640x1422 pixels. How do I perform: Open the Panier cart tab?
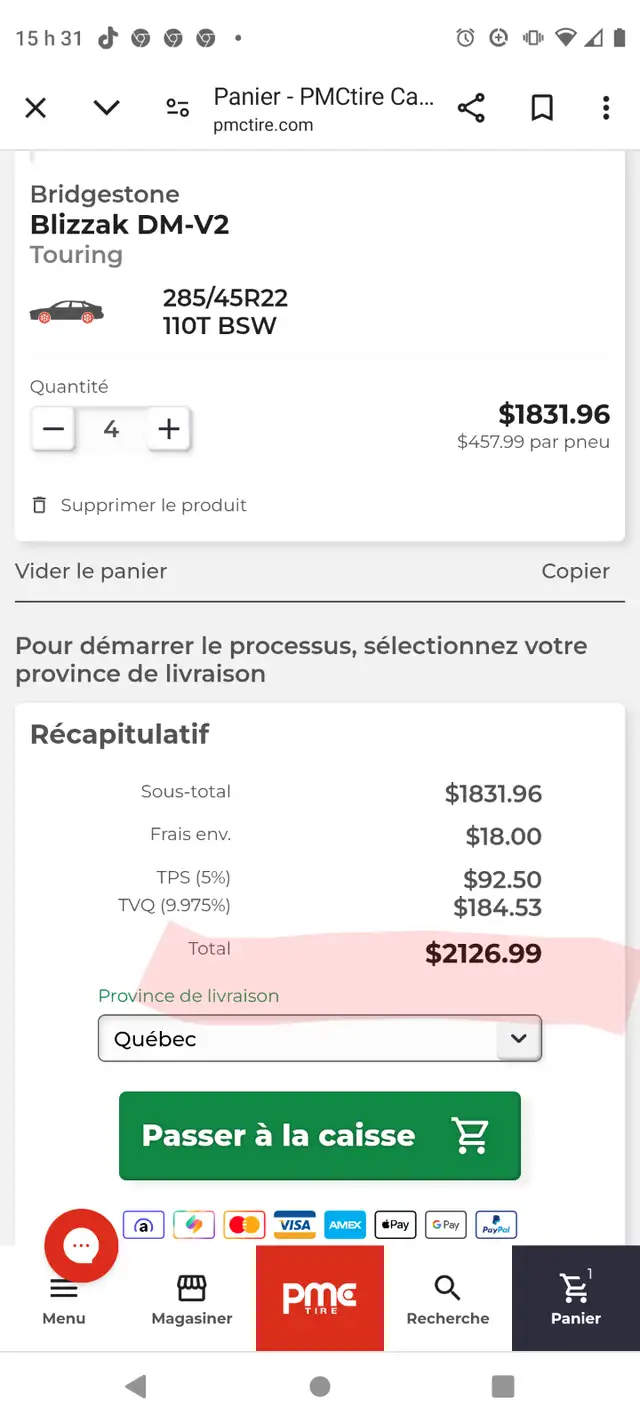[x=576, y=1298]
